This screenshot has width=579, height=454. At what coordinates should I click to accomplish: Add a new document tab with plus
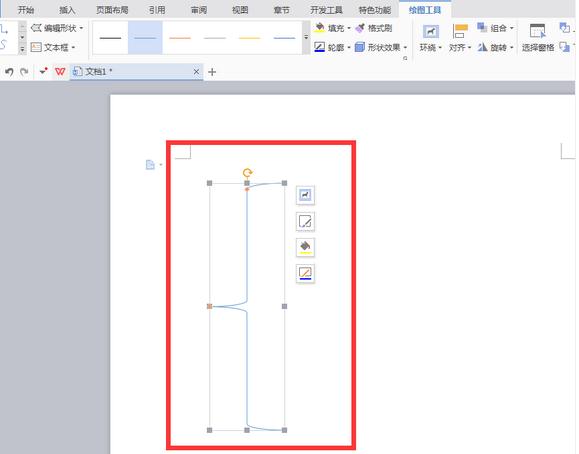[212, 72]
